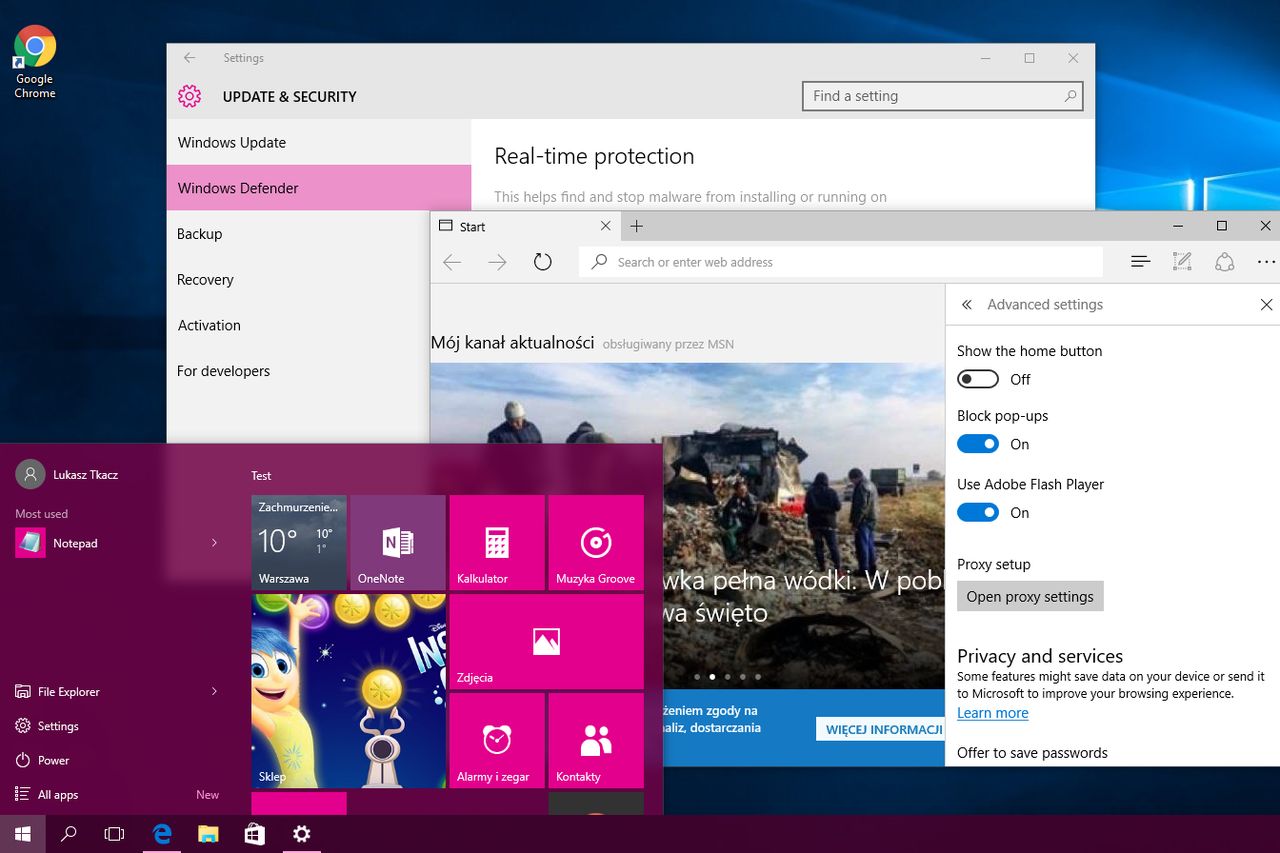Click the Find a setting search box

coord(942,96)
